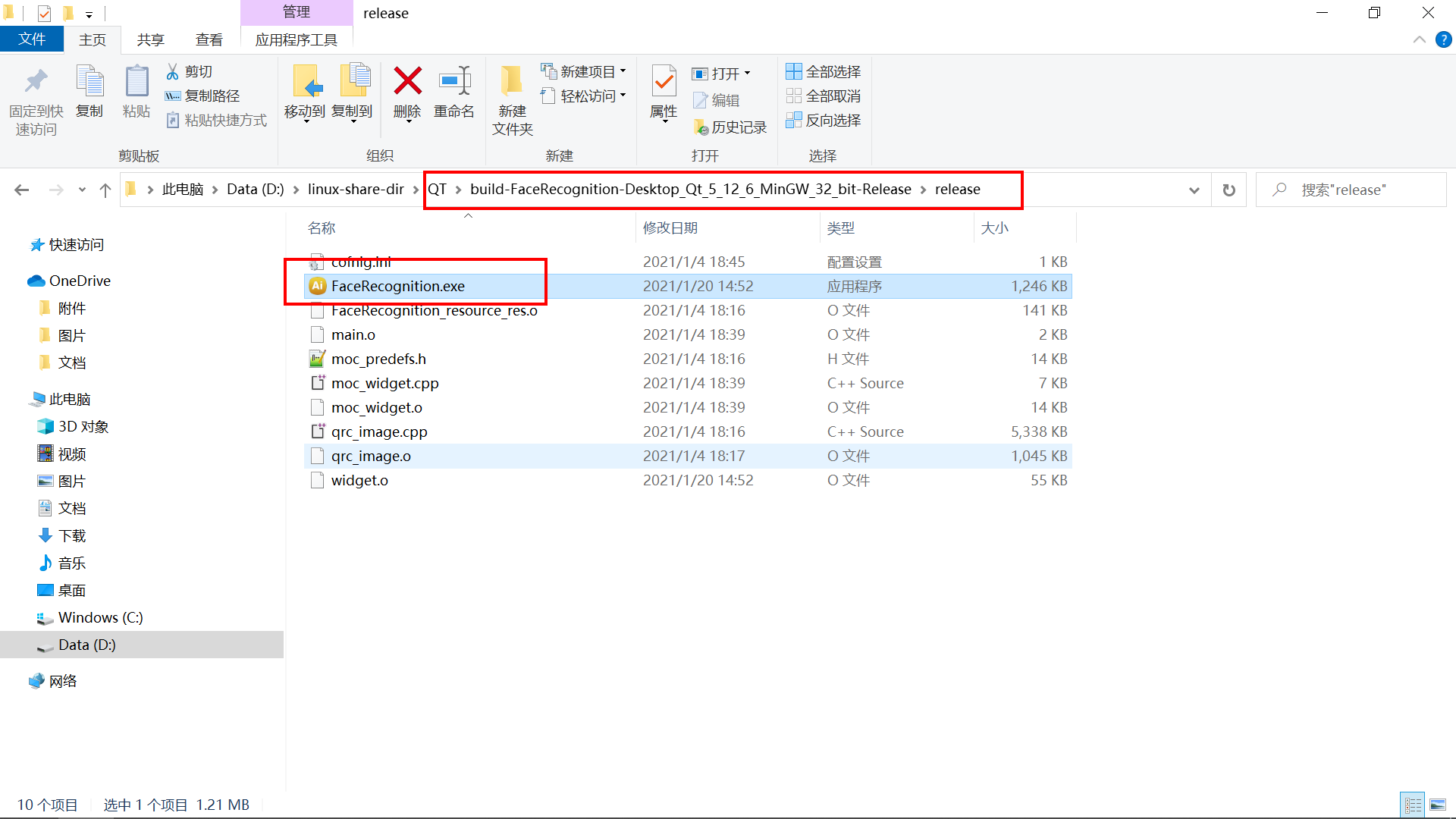Viewport: 1456px width, 819px height.
Task: Select the qrc_image.cpp file
Action: (x=379, y=432)
